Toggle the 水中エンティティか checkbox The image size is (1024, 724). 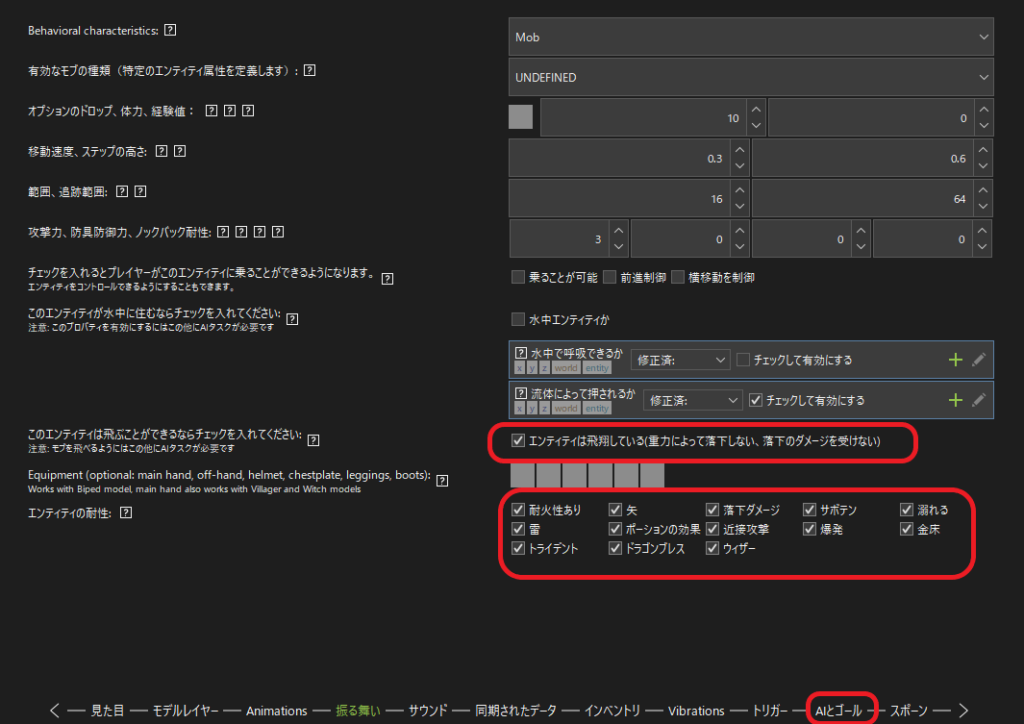coord(518,320)
